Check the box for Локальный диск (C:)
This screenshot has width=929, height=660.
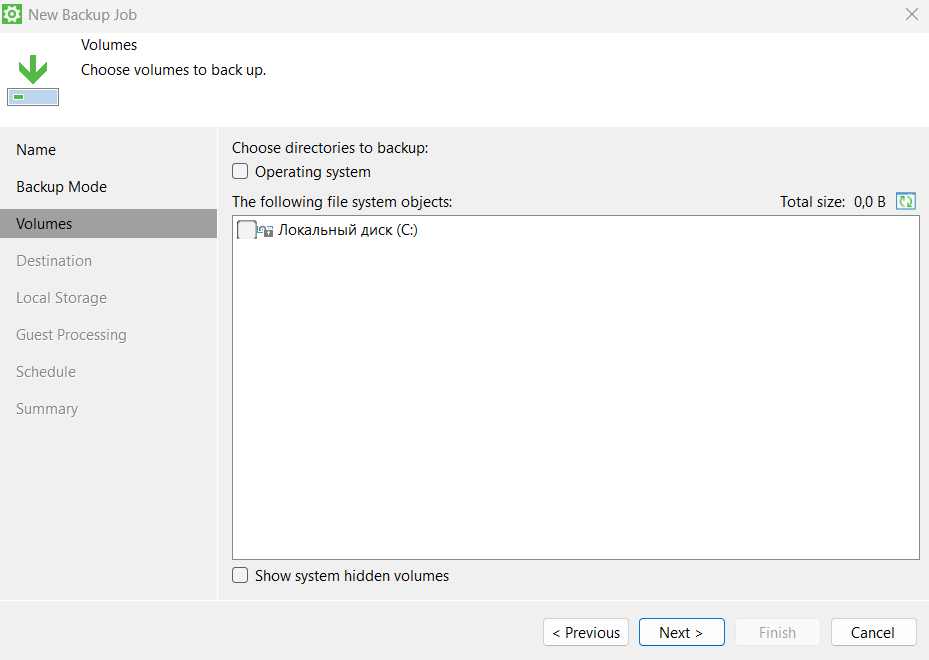[246, 231]
